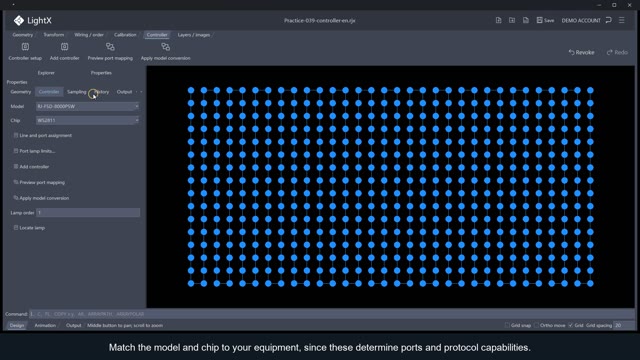Select the Sampling properties sub-tab
This screenshot has width=640, height=360.
click(77, 92)
